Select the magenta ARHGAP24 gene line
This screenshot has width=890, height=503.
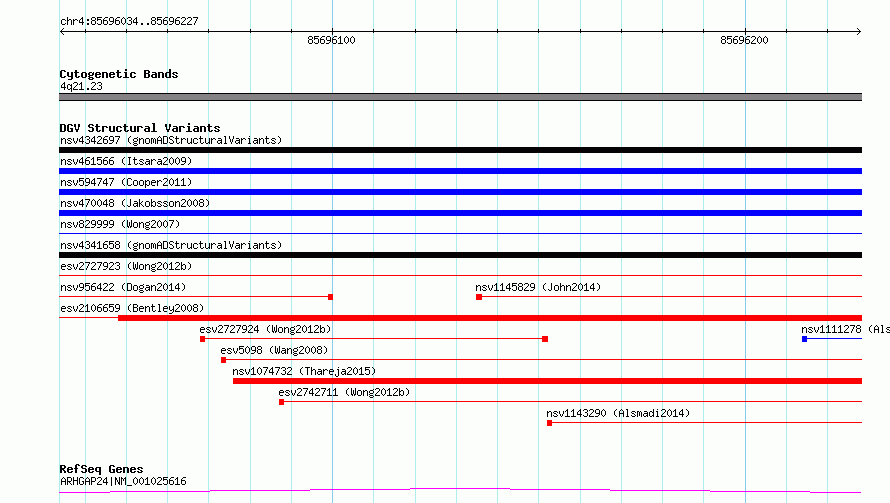pos(460,491)
